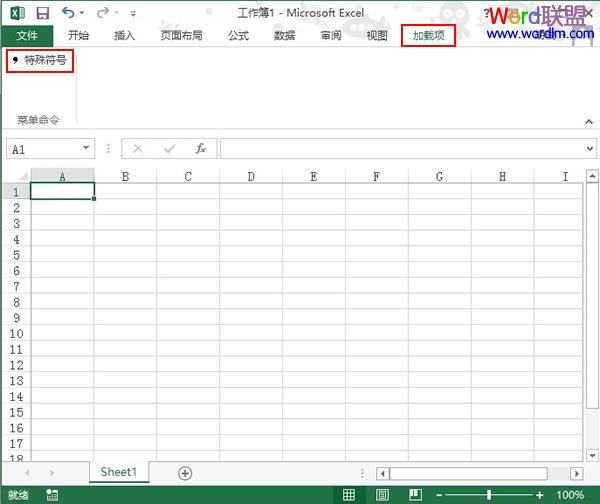600x504 pixels.
Task: Open the Name Box dropdown arrow
Action: 87,149
